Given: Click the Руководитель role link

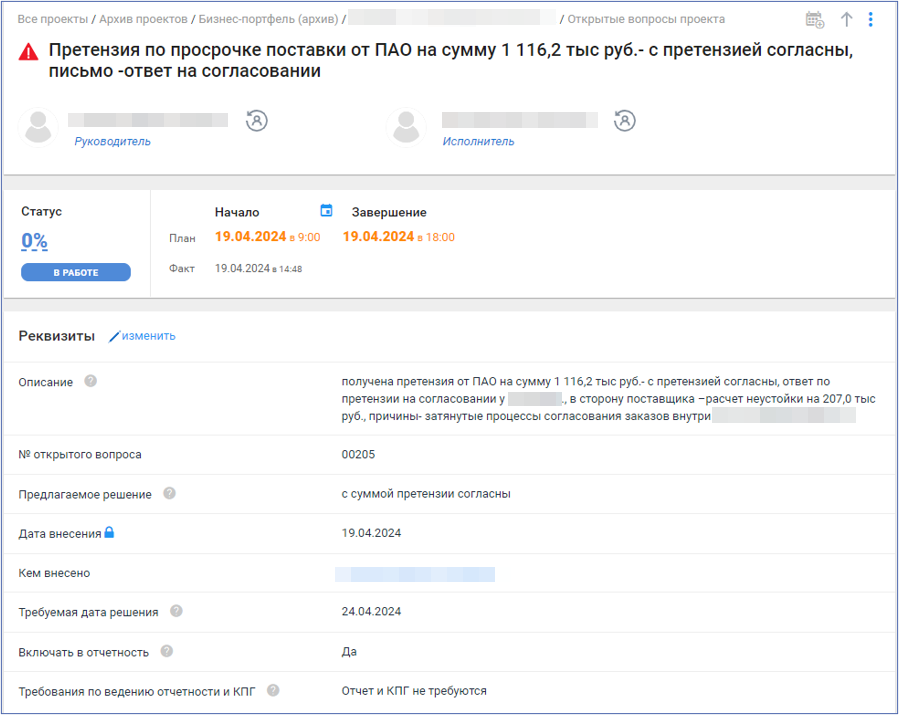Looking at the screenshot, I should (x=112, y=142).
